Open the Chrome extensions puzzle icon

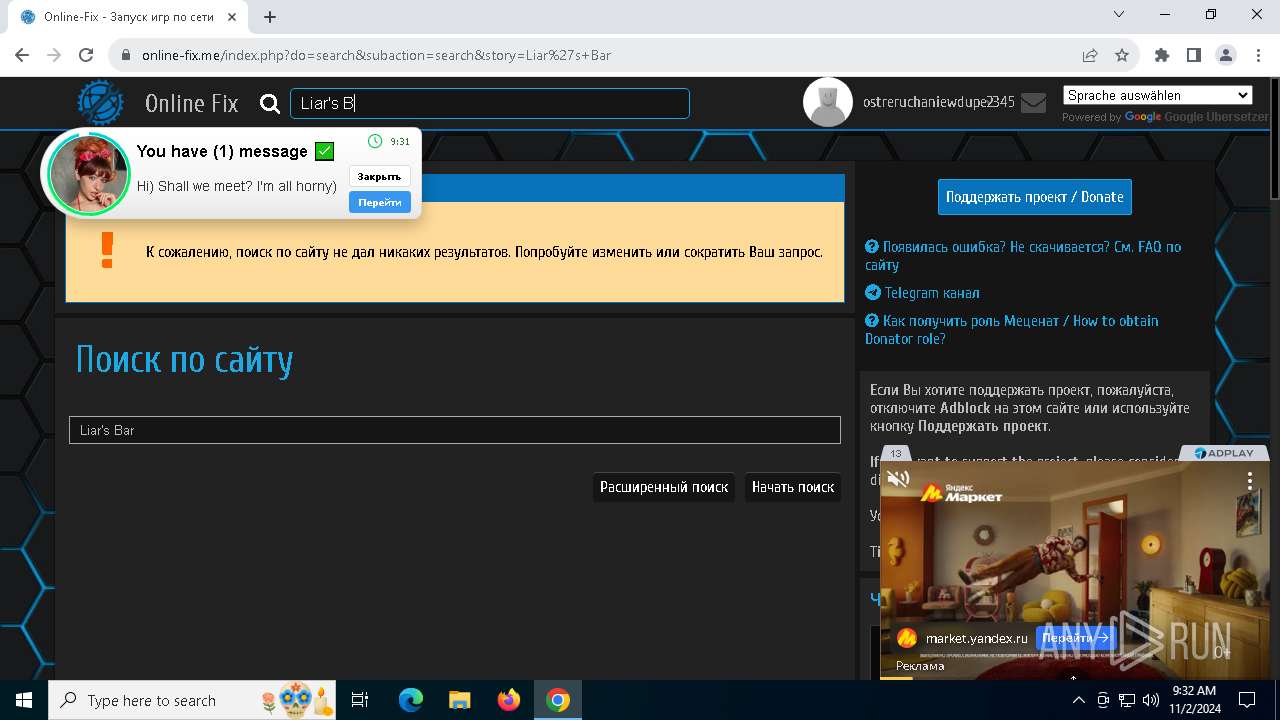[x=1162, y=55]
